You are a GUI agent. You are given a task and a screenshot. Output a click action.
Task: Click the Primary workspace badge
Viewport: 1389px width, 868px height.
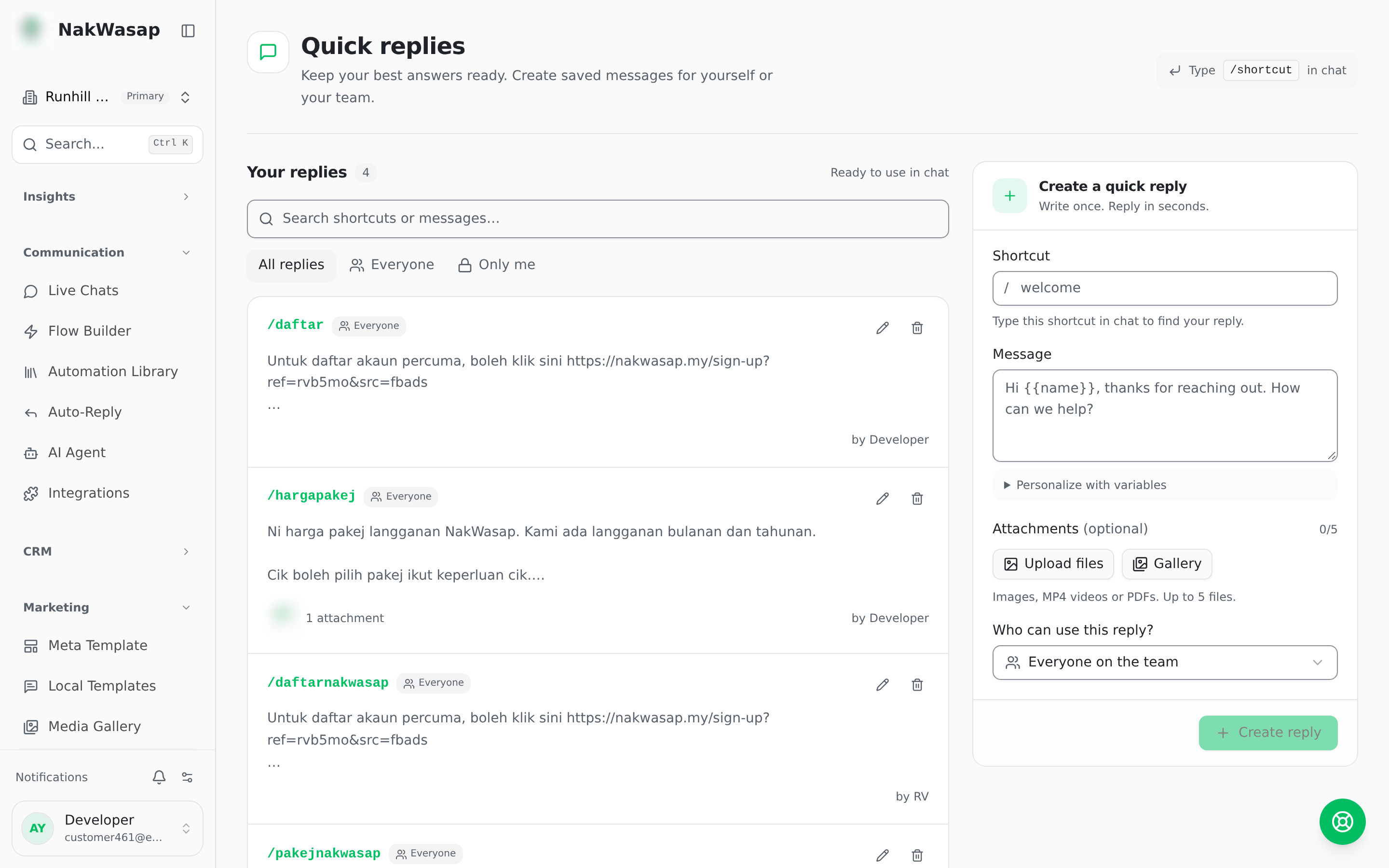pyautogui.click(x=145, y=96)
